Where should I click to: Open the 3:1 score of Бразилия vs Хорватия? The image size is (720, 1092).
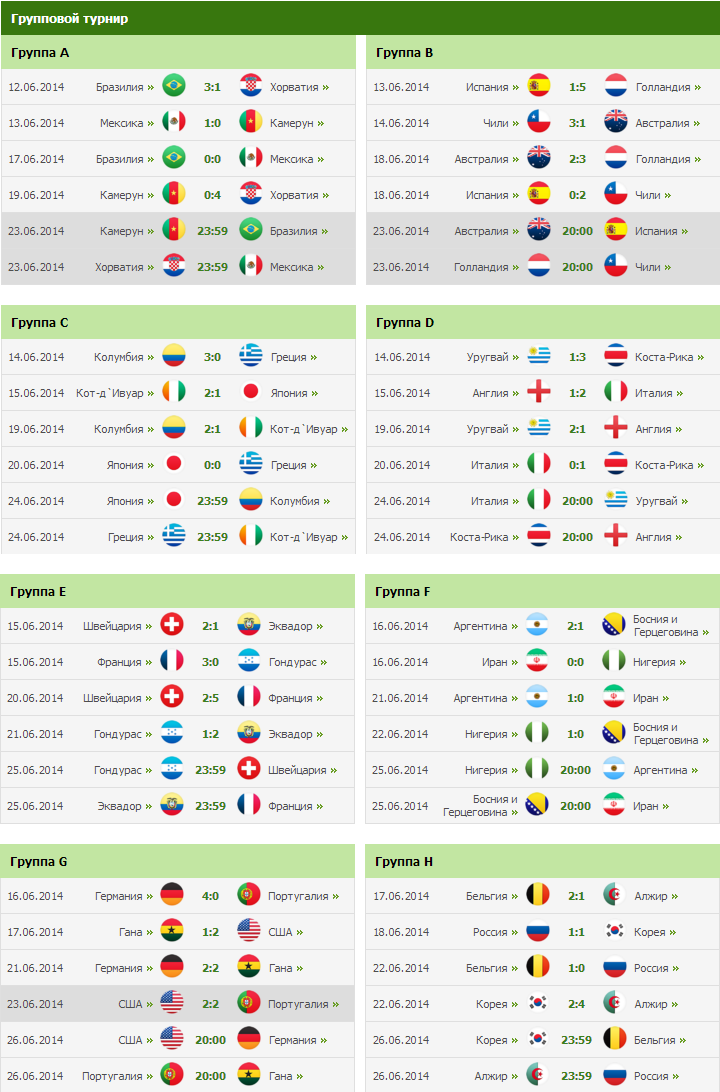[x=212, y=87]
